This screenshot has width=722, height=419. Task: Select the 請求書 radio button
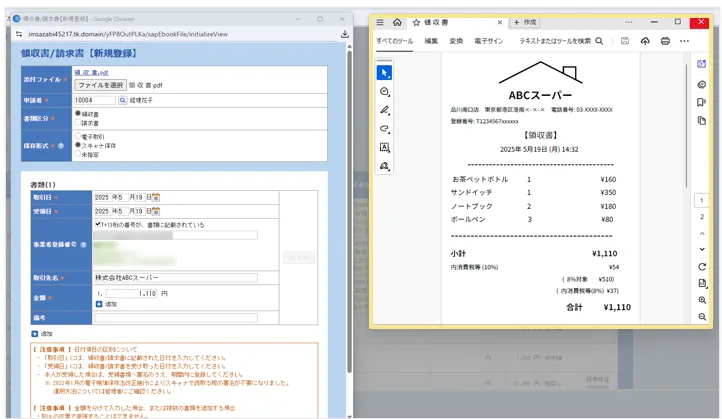coord(79,123)
